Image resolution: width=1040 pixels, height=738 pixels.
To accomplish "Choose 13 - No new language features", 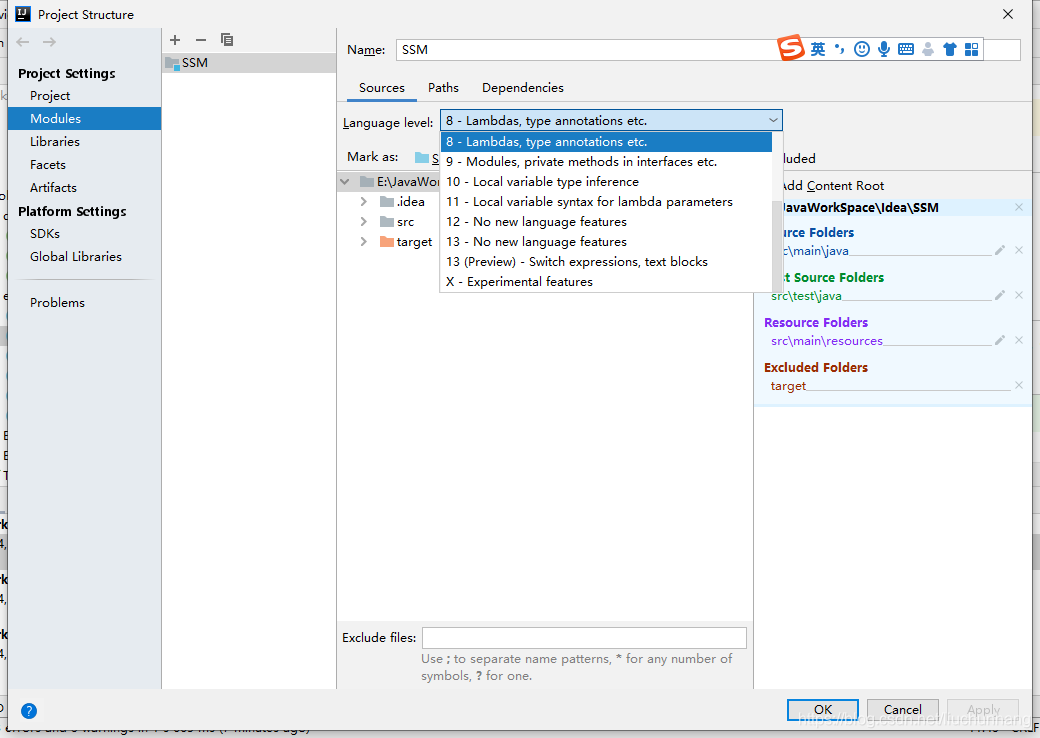I will (606, 242).
